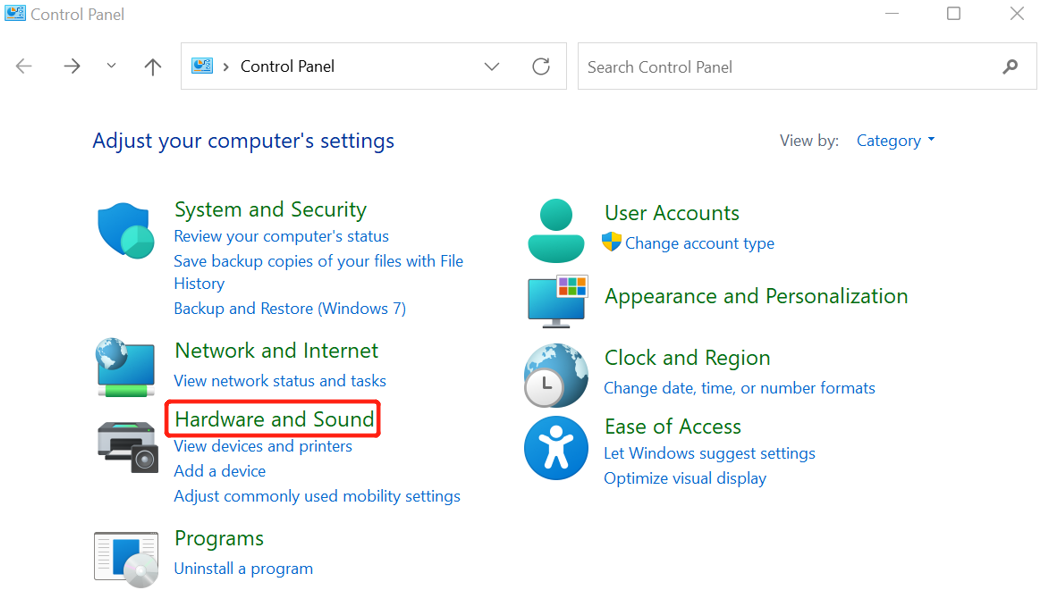Go up one level with up arrow
1042x593 pixels.
click(153, 66)
